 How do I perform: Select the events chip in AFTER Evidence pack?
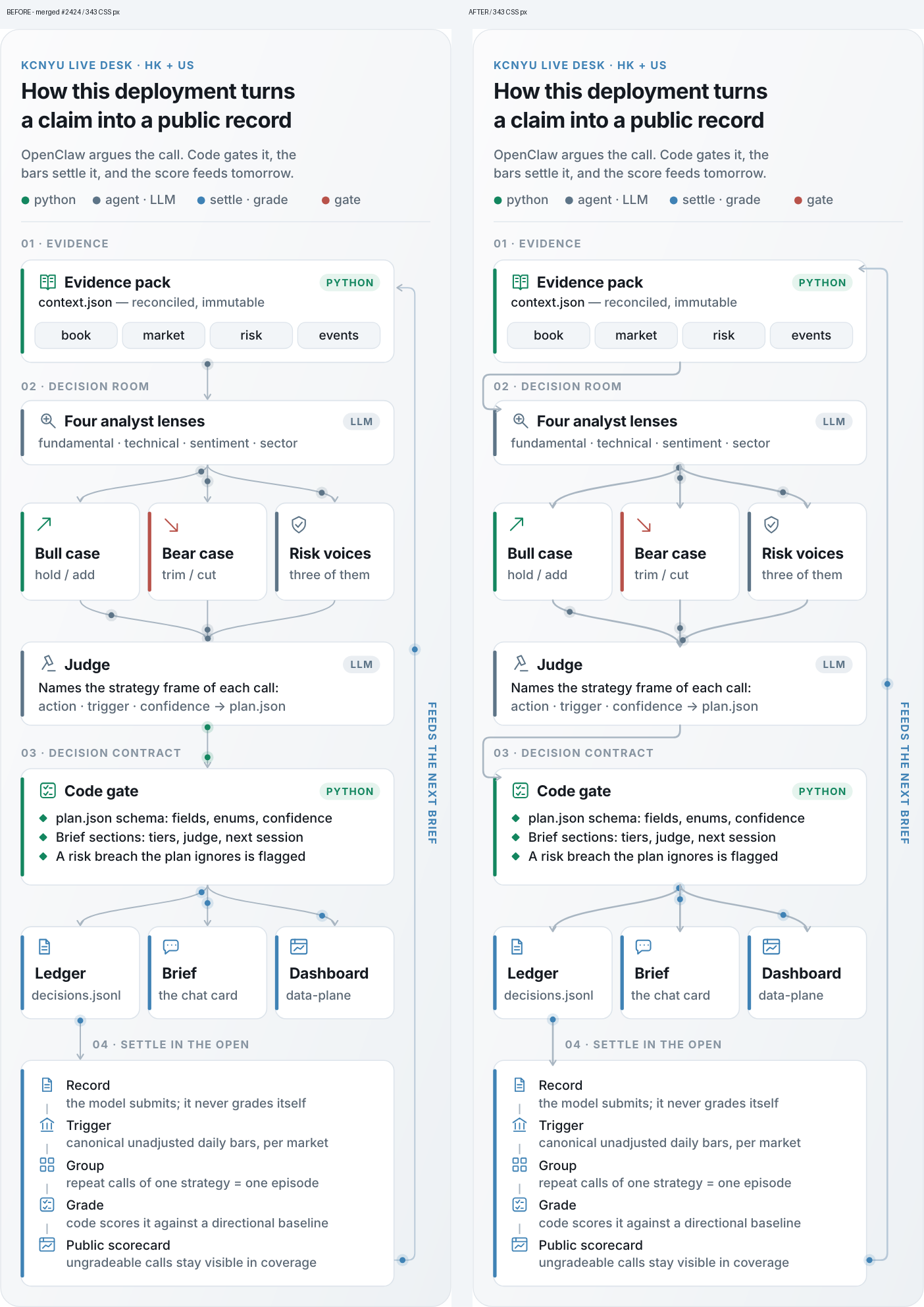(811, 336)
